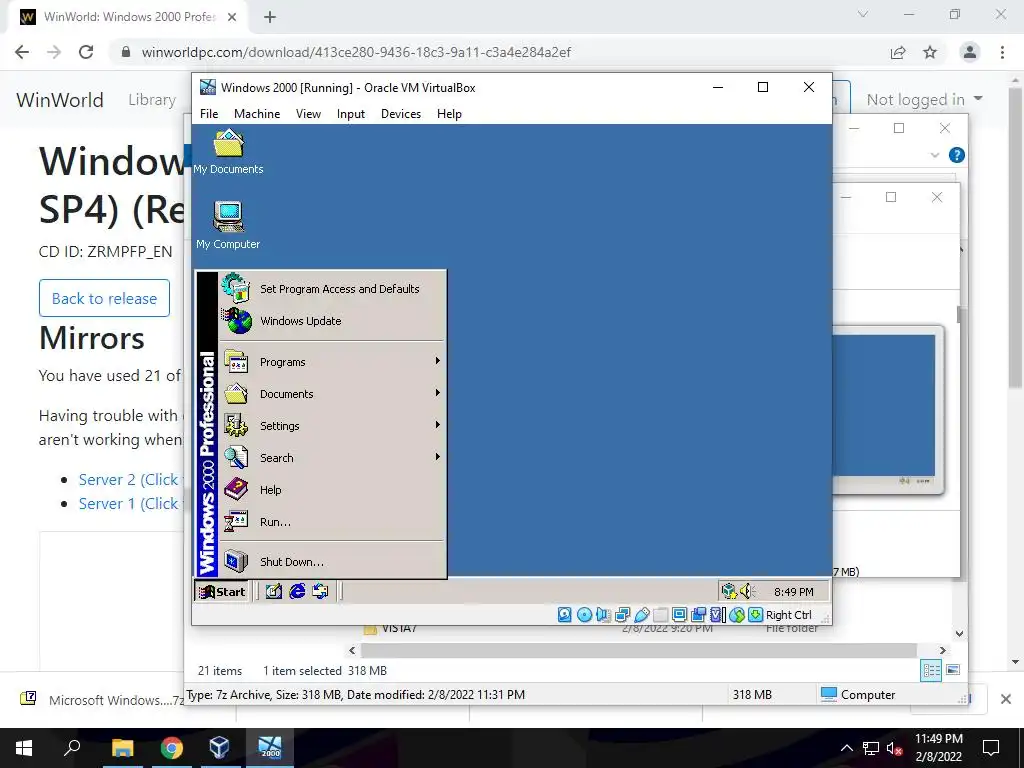
Task: Switch Explorer to large icons view
Action: [x=953, y=670]
